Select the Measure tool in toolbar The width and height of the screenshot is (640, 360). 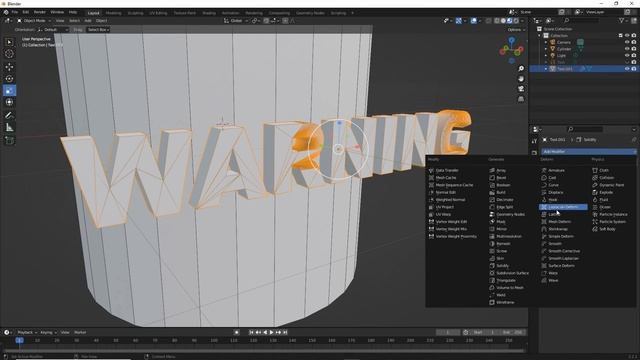9,128
